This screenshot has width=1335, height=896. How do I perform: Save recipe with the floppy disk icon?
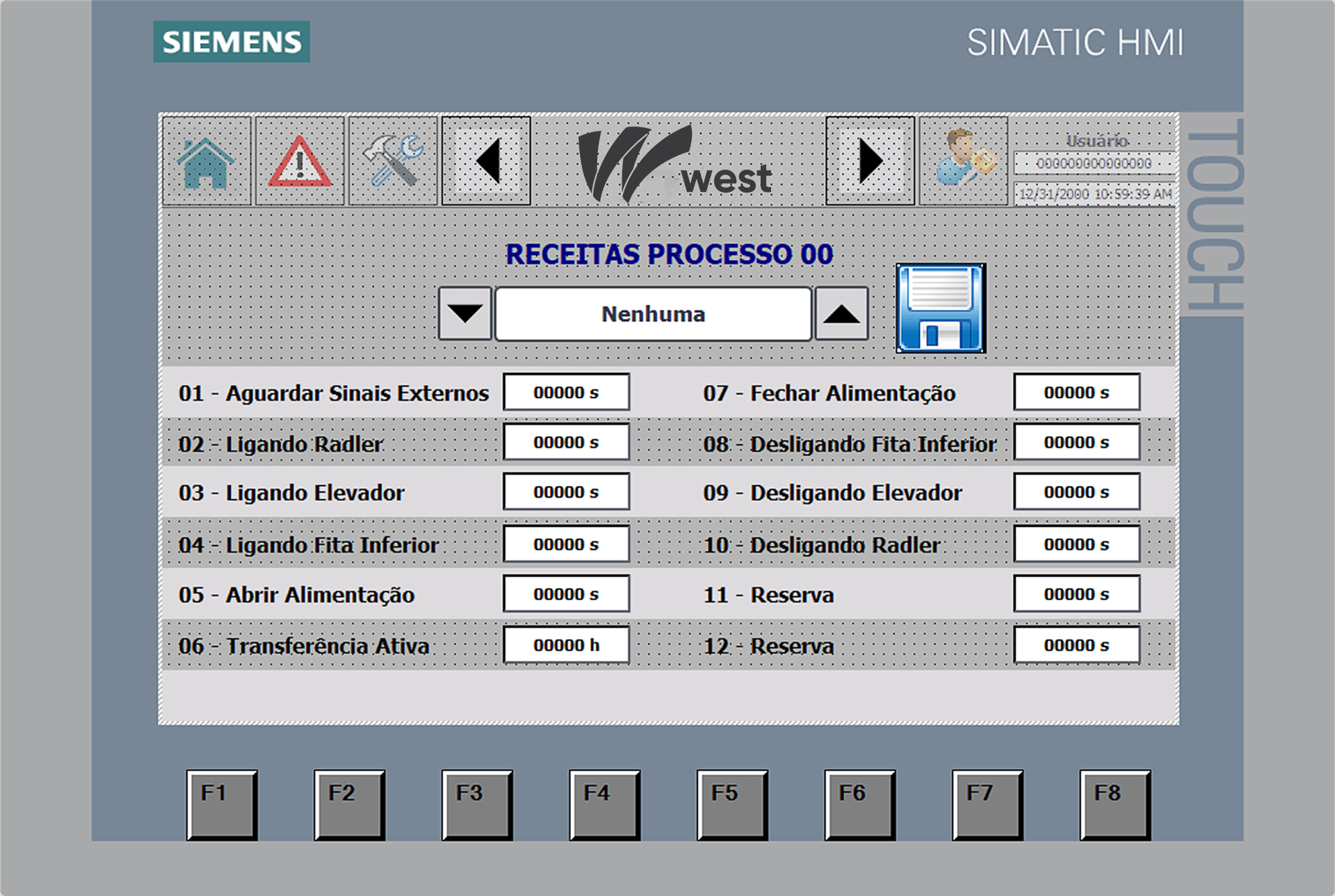click(x=940, y=308)
